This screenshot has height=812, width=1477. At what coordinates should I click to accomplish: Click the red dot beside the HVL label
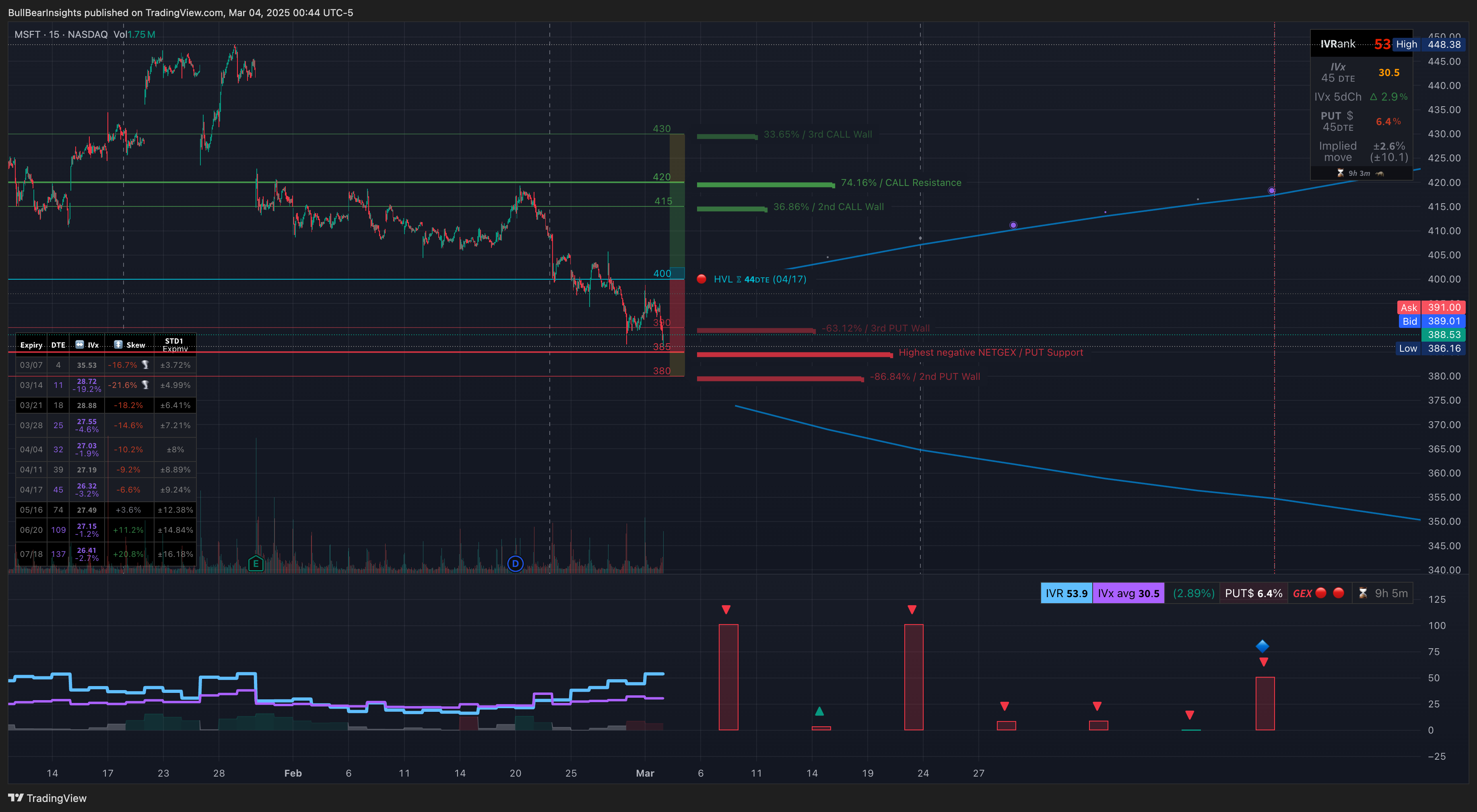[701, 279]
